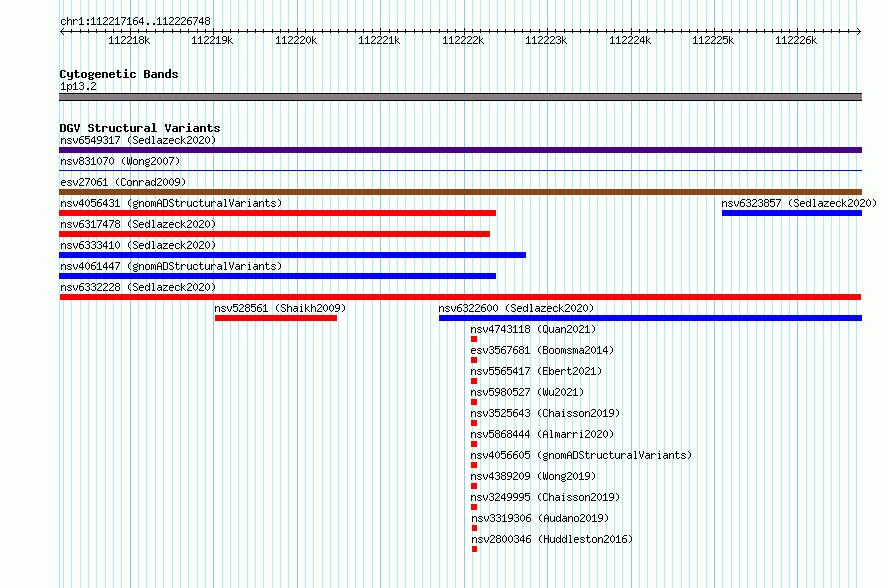Open nsv6333410 (Sedlazeck2020) label

click(x=138, y=245)
